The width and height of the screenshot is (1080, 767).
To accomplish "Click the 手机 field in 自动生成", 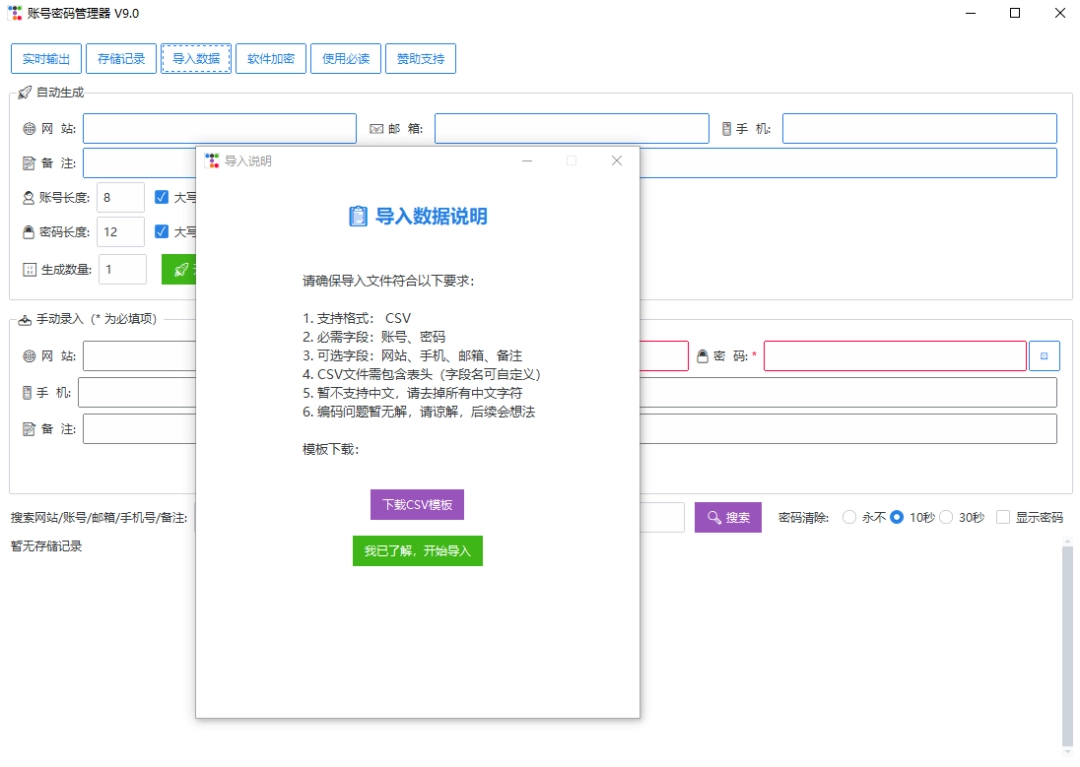I will tap(920, 128).
